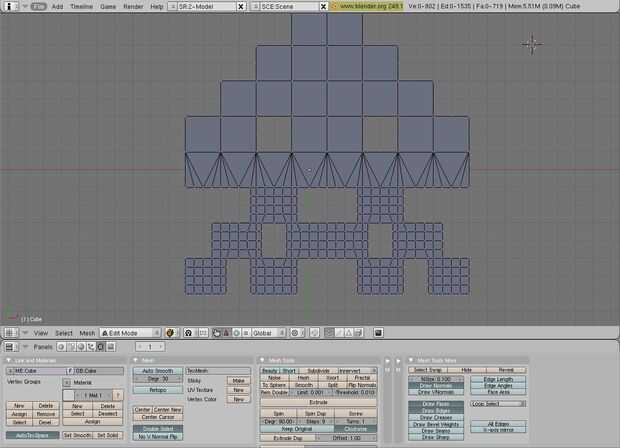Open the Timeline menu
This screenshot has height=448, width=620.
tap(81, 6)
